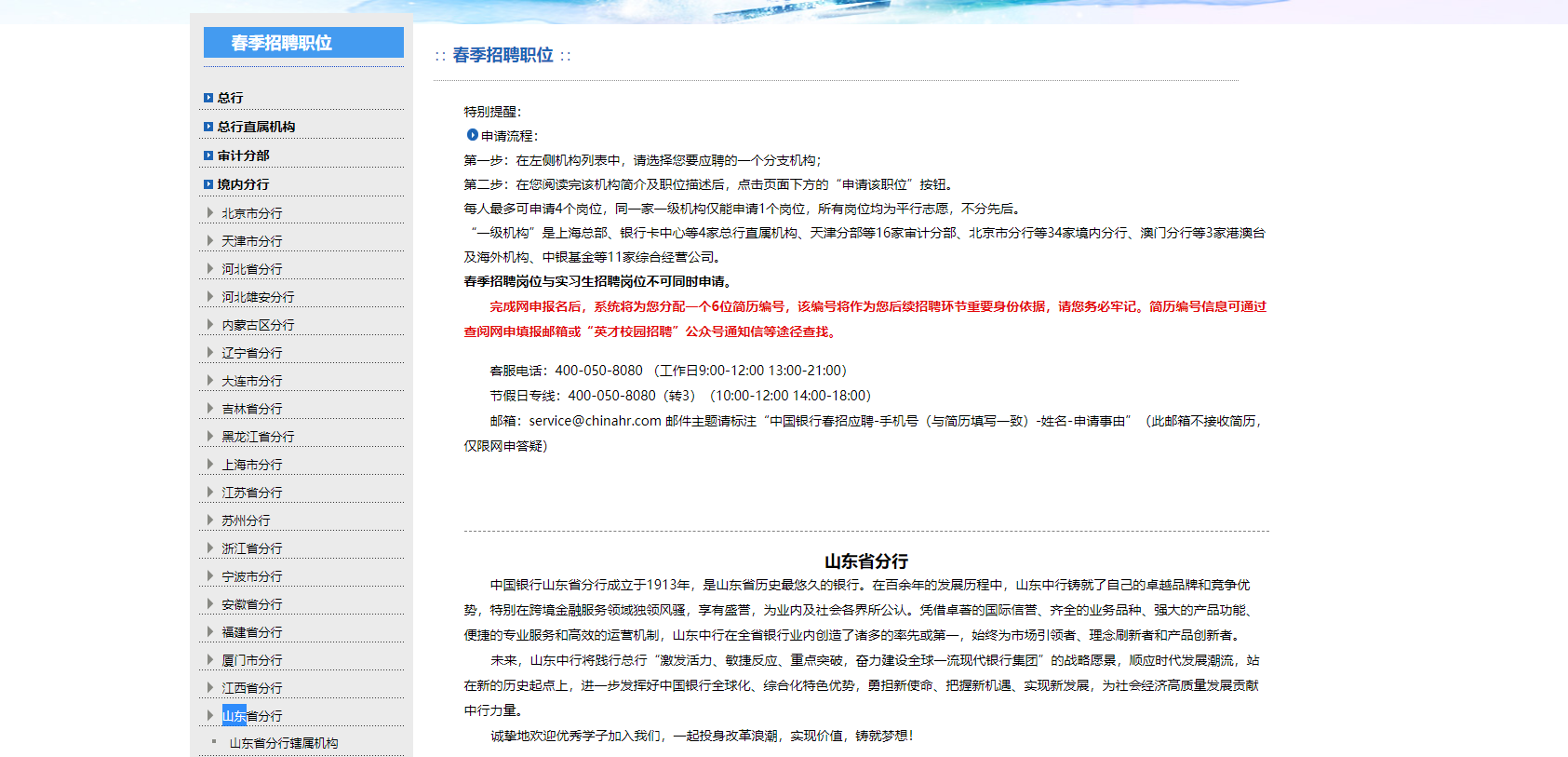Expand the arrow next to 河北省分行
Viewport: 1568px width, 757px height.
[210, 268]
